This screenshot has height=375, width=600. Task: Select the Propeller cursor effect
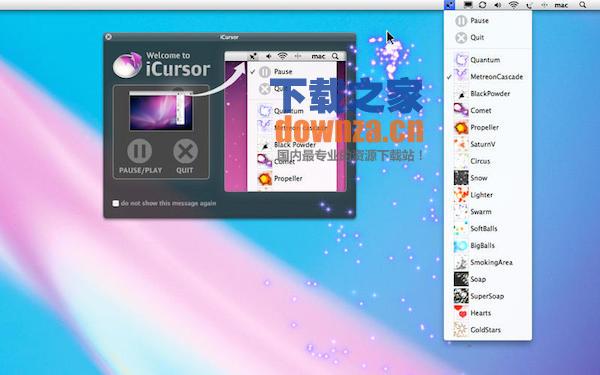click(x=488, y=127)
